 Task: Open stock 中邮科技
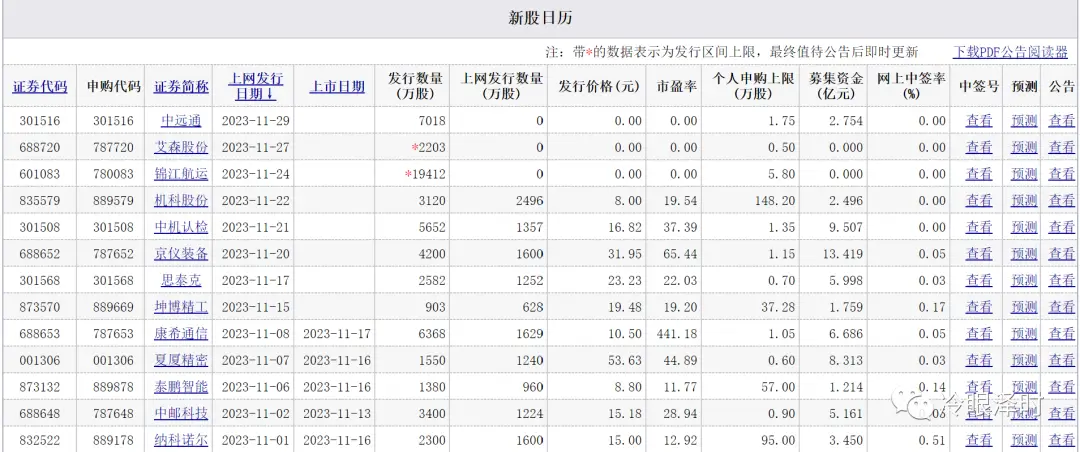[x=181, y=413]
